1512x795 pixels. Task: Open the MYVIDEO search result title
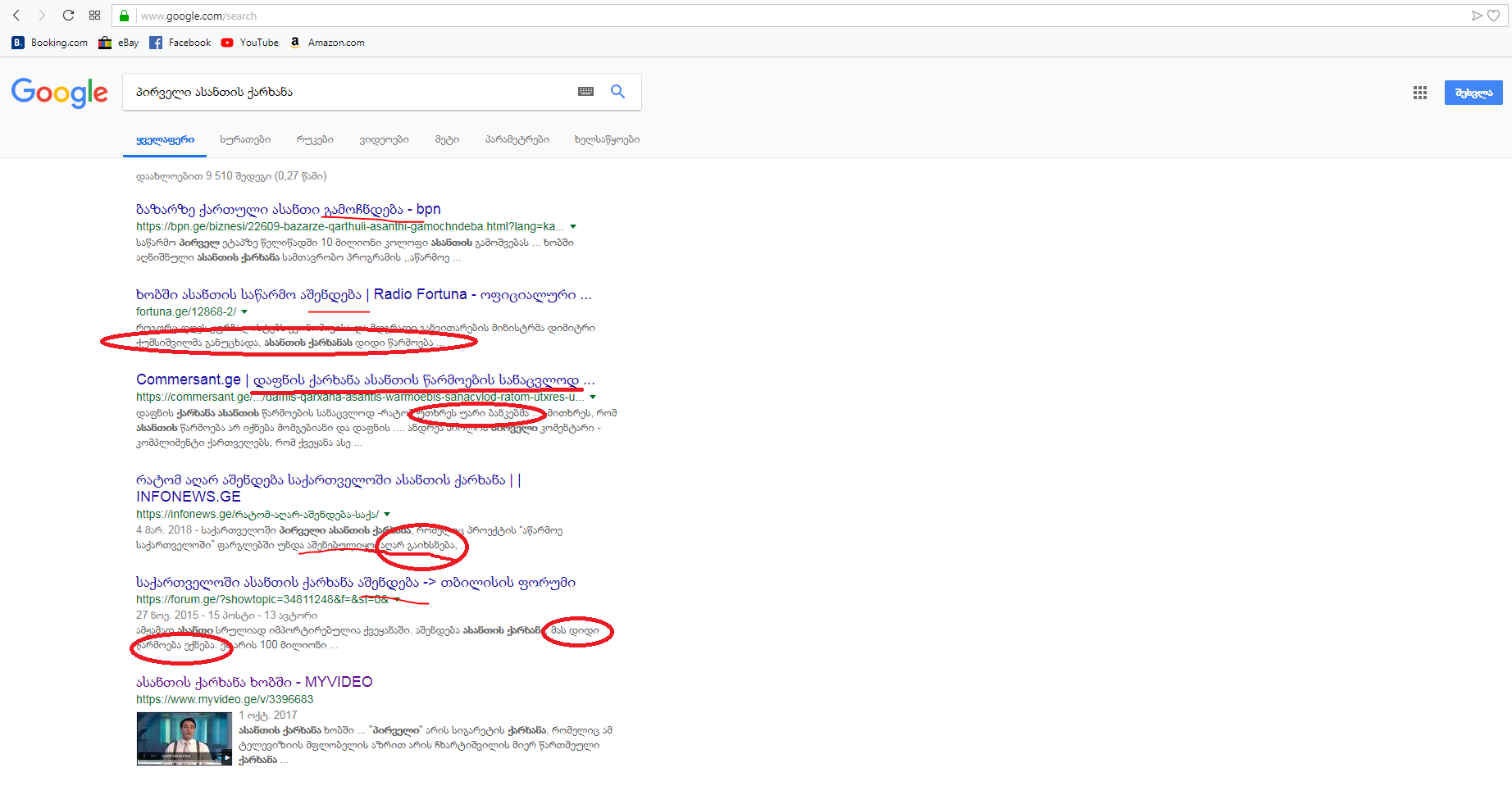pos(254,683)
